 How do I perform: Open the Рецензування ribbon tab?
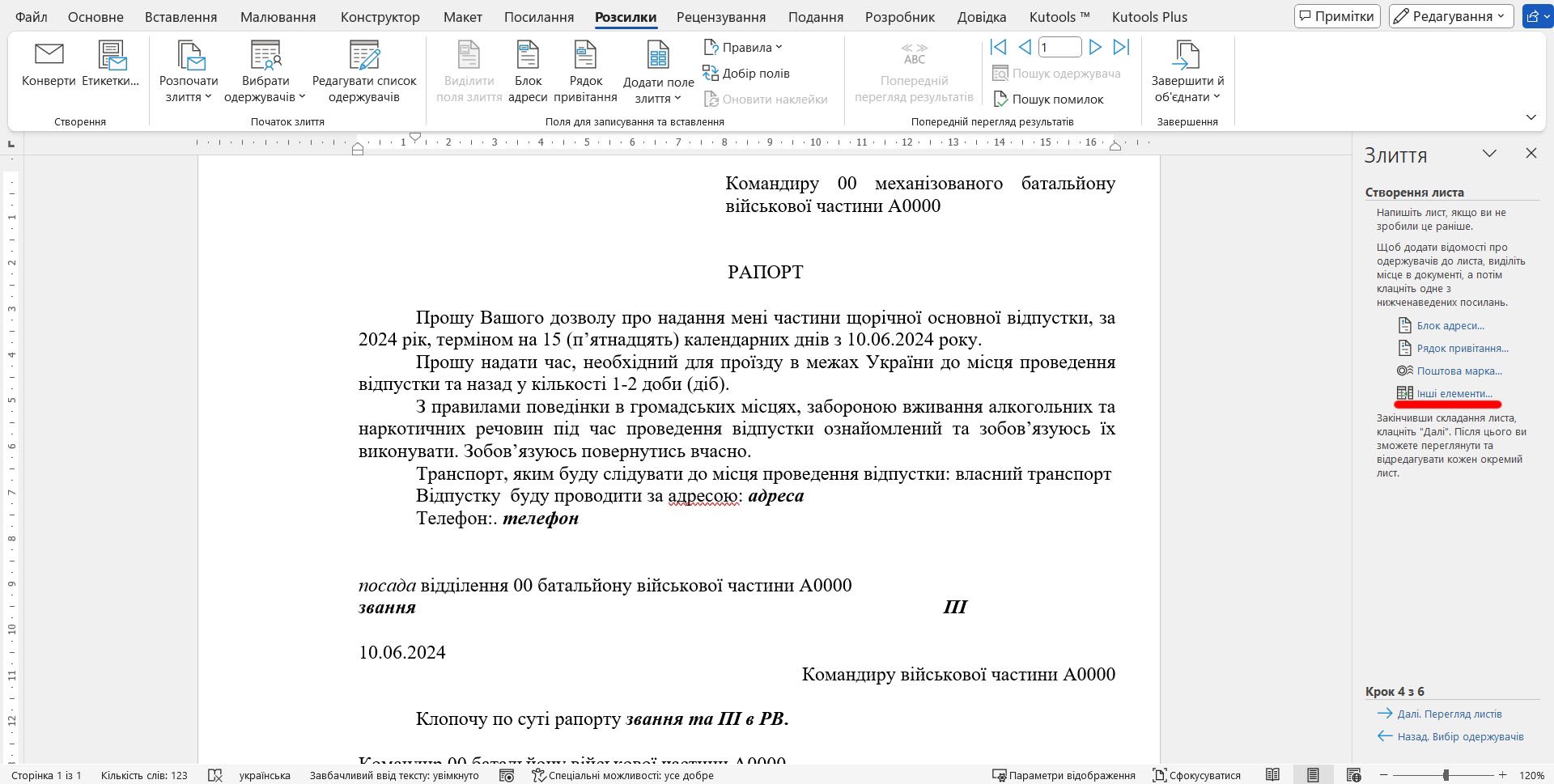point(721,17)
